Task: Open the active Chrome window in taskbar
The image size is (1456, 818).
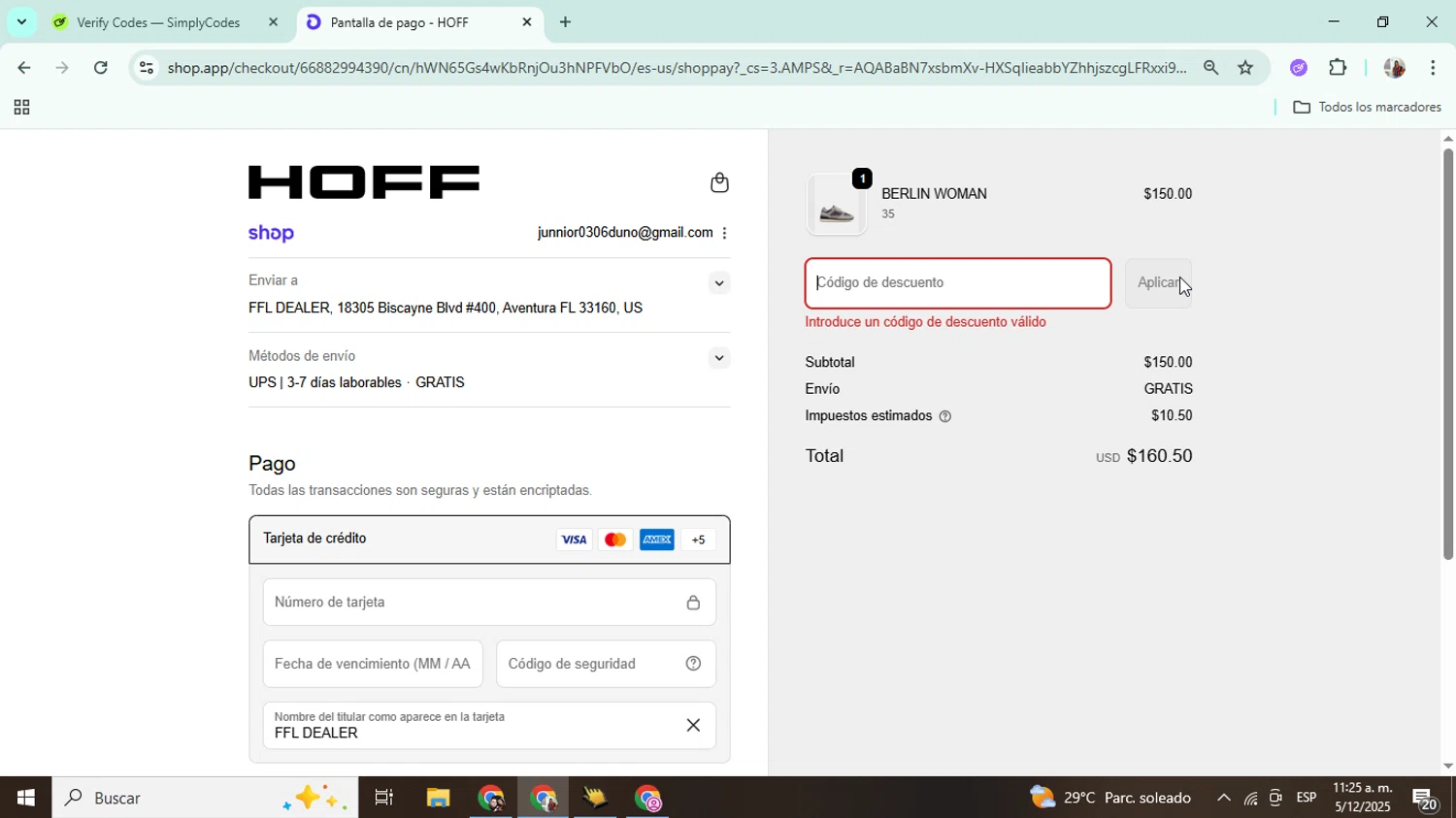Action: coord(544,799)
